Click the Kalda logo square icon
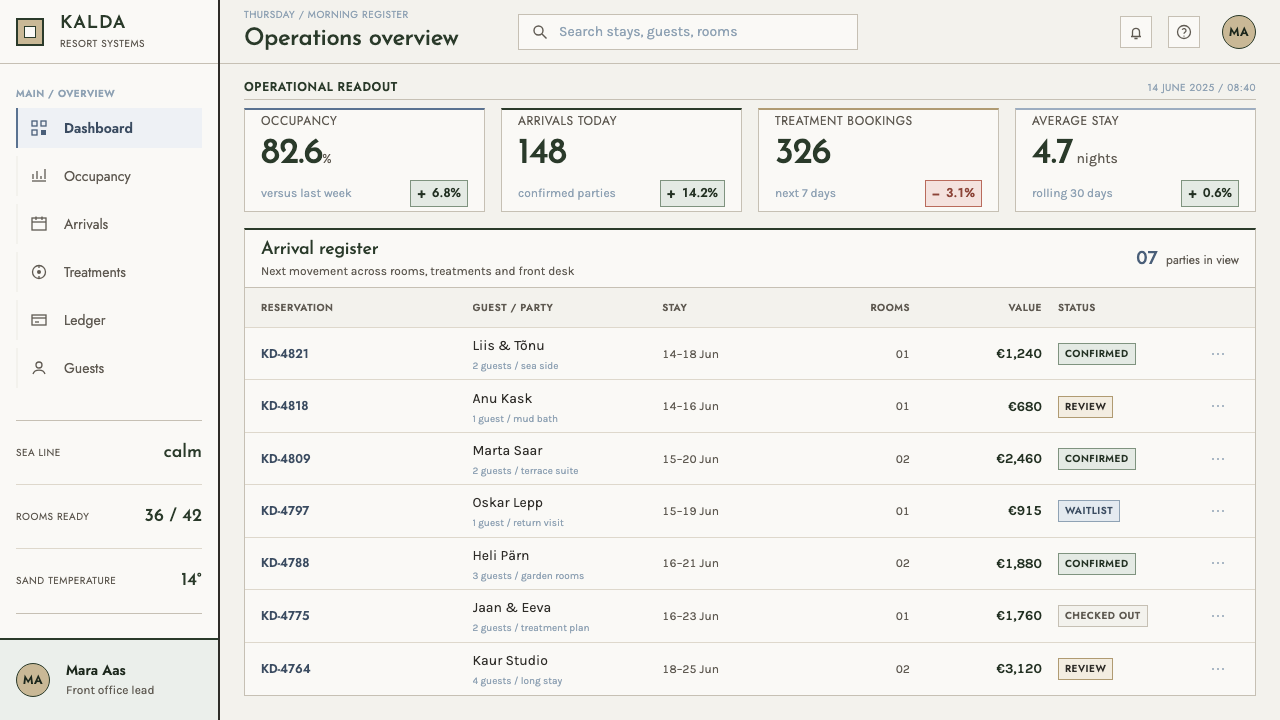 tap(30, 32)
